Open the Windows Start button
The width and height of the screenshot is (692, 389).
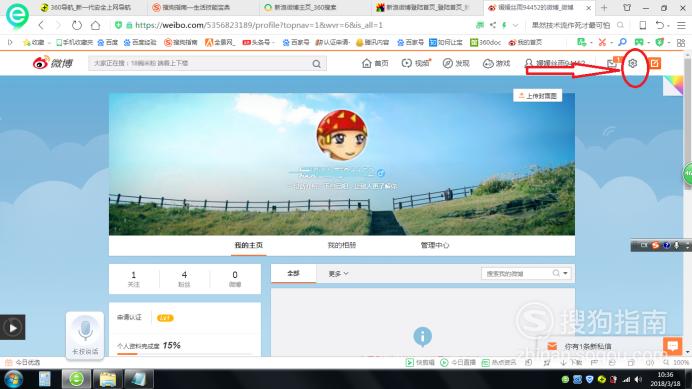pyautogui.click(x=14, y=379)
